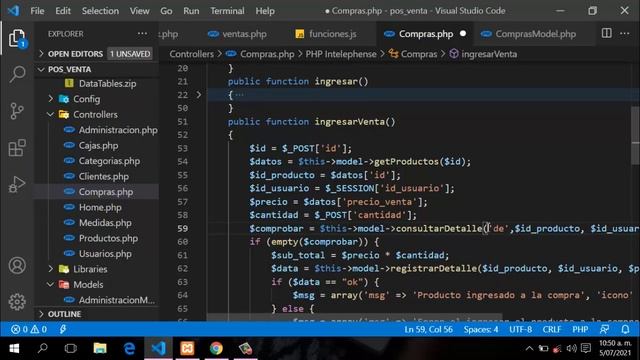Click Ln 59, Col 56 in status bar
640x360 pixels.
pos(428,329)
